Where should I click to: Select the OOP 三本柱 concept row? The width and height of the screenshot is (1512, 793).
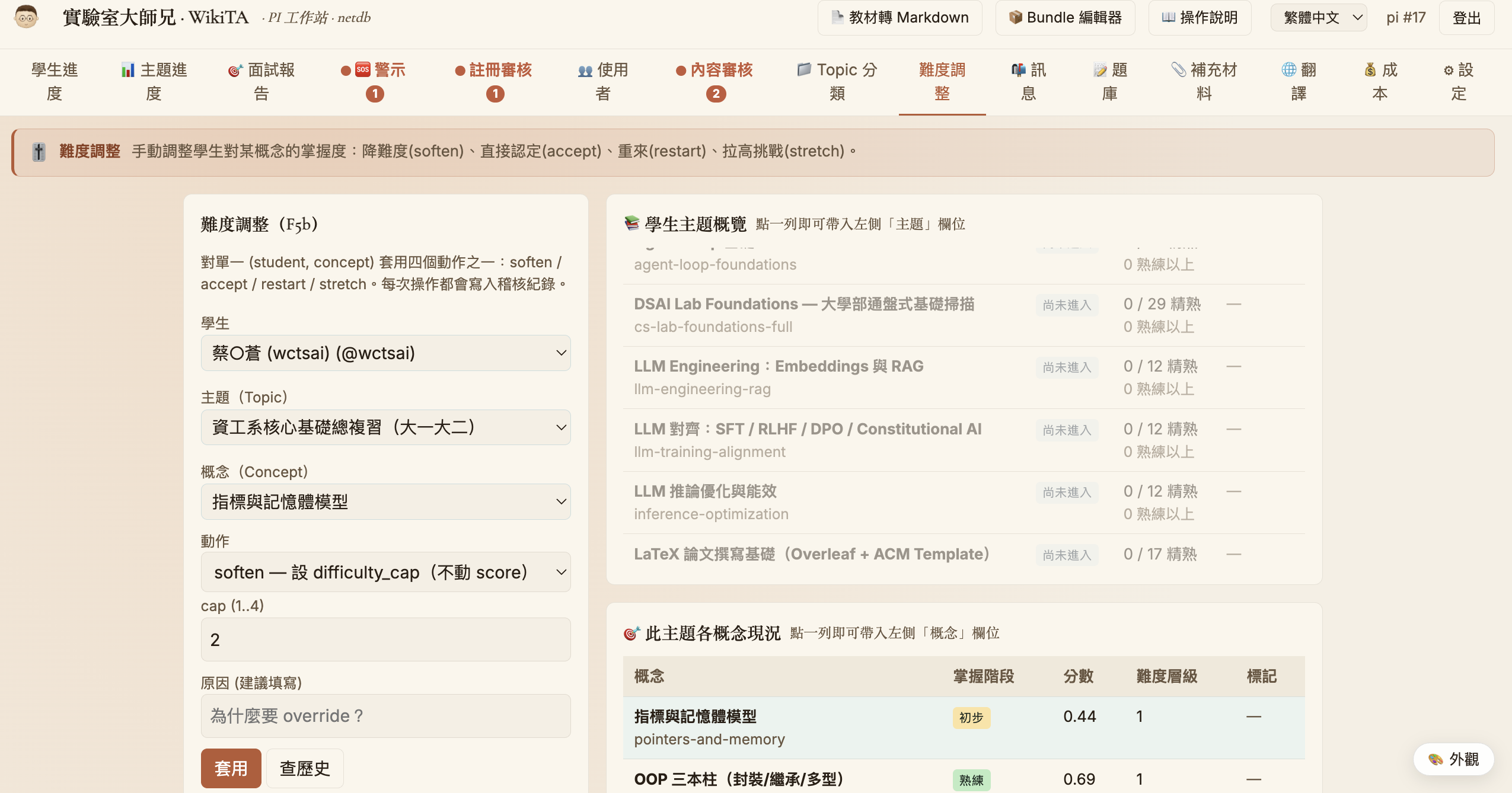tap(964, 778)
